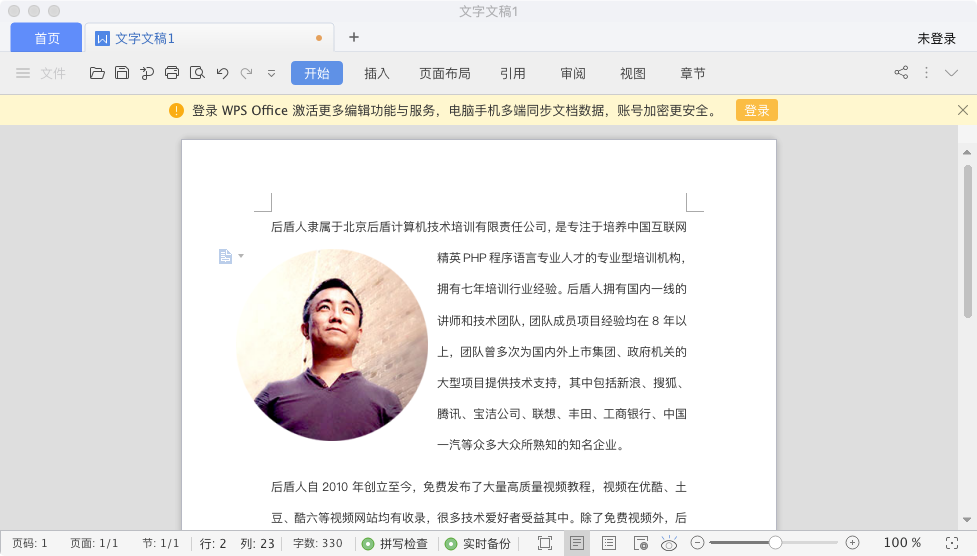Click the zoom slider handle
The width and height of the screenshot is (977, 556).
click(x=775, y=542)
